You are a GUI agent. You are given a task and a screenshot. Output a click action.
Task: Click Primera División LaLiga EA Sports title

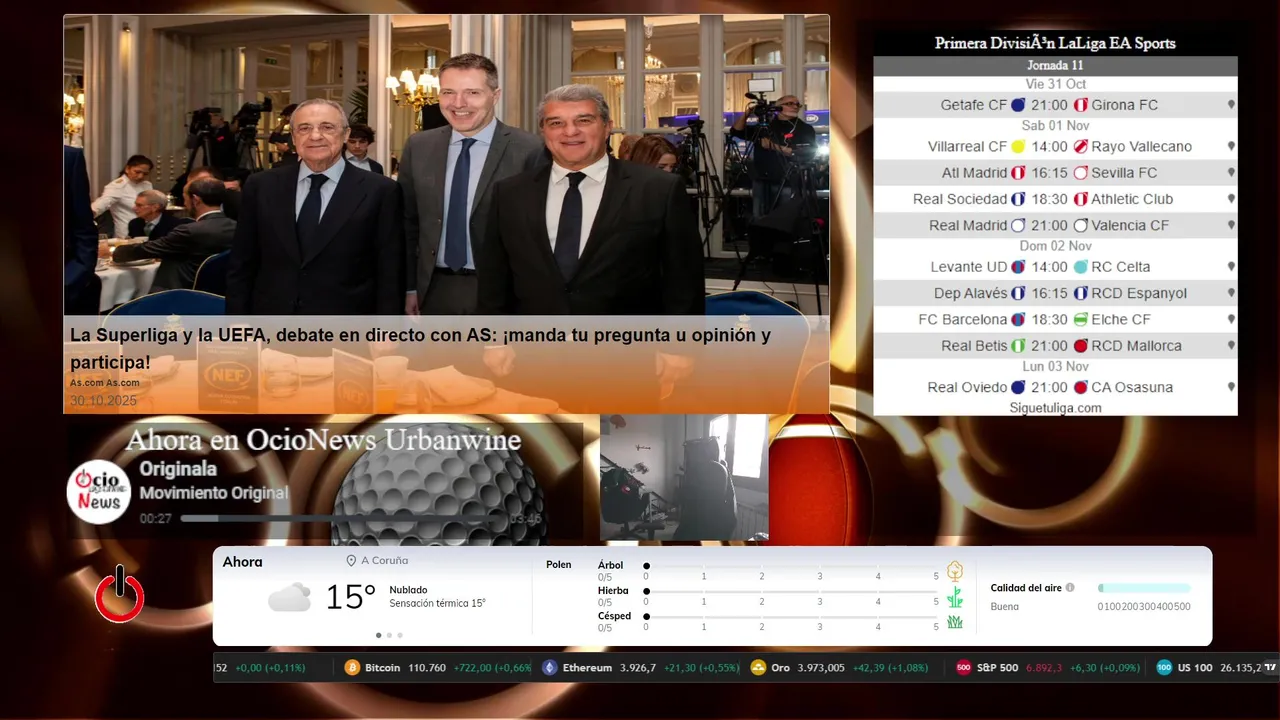point(1055,43)
